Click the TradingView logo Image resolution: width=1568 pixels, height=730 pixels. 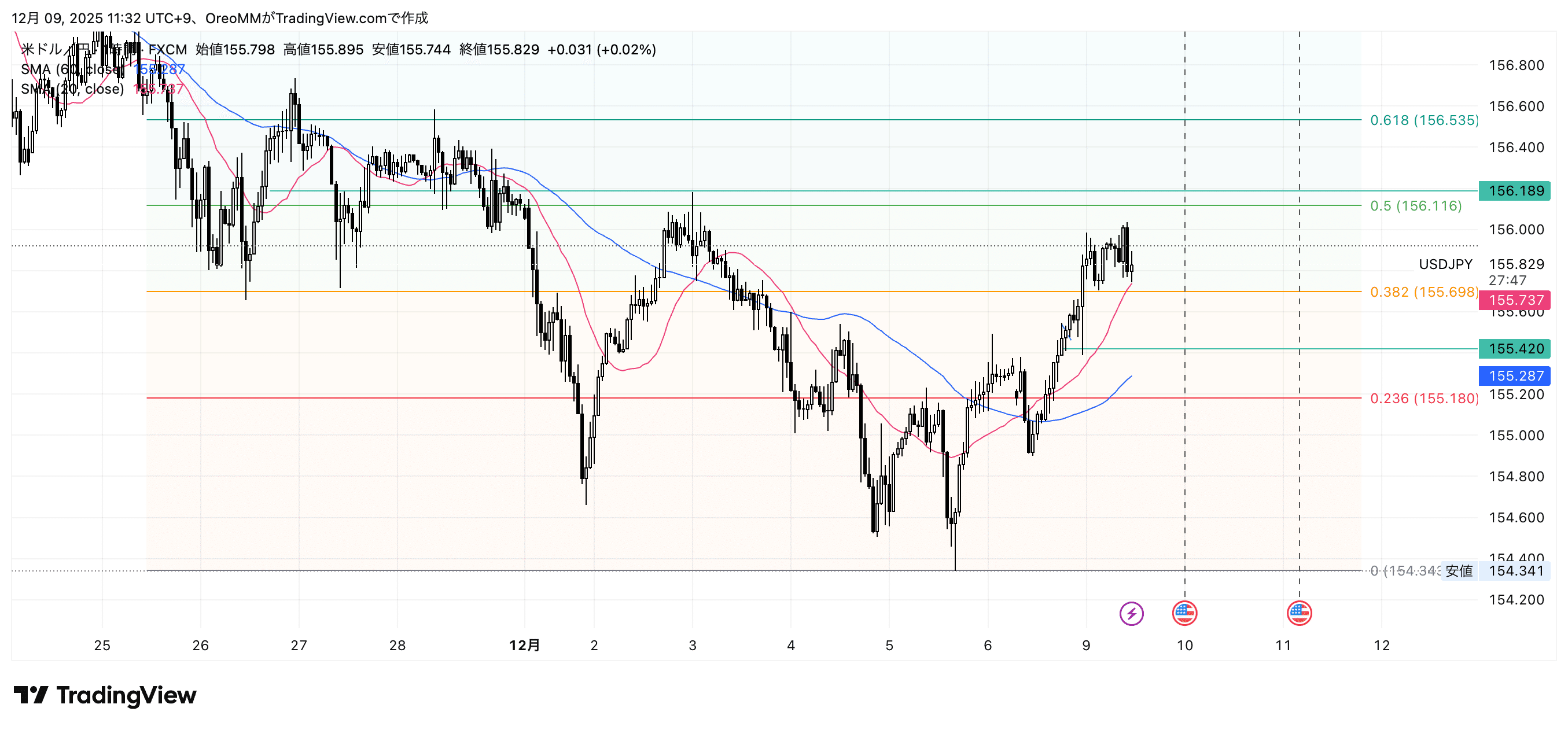[105, 695]
